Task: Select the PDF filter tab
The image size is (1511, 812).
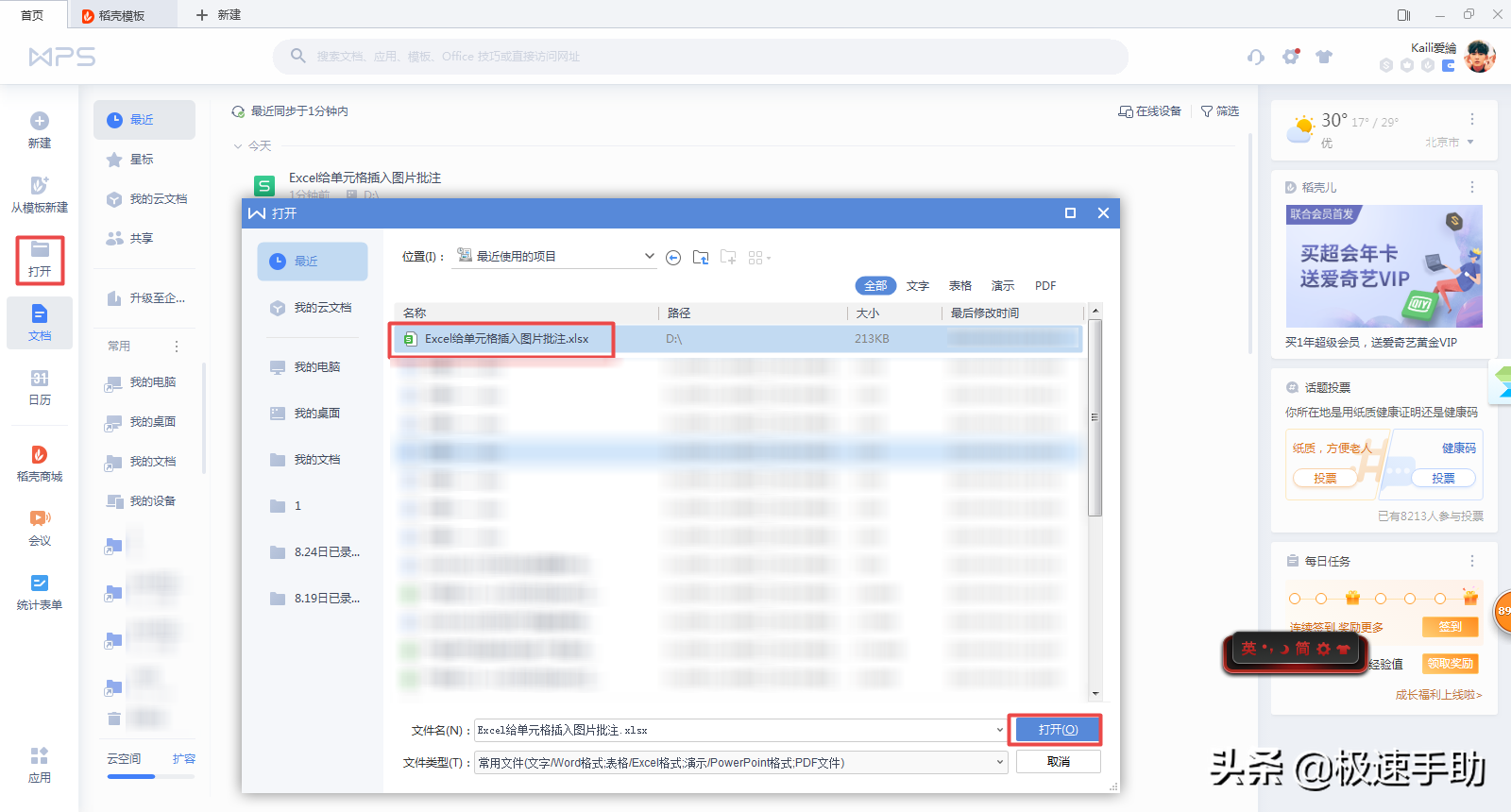Action: point(1045,286)
